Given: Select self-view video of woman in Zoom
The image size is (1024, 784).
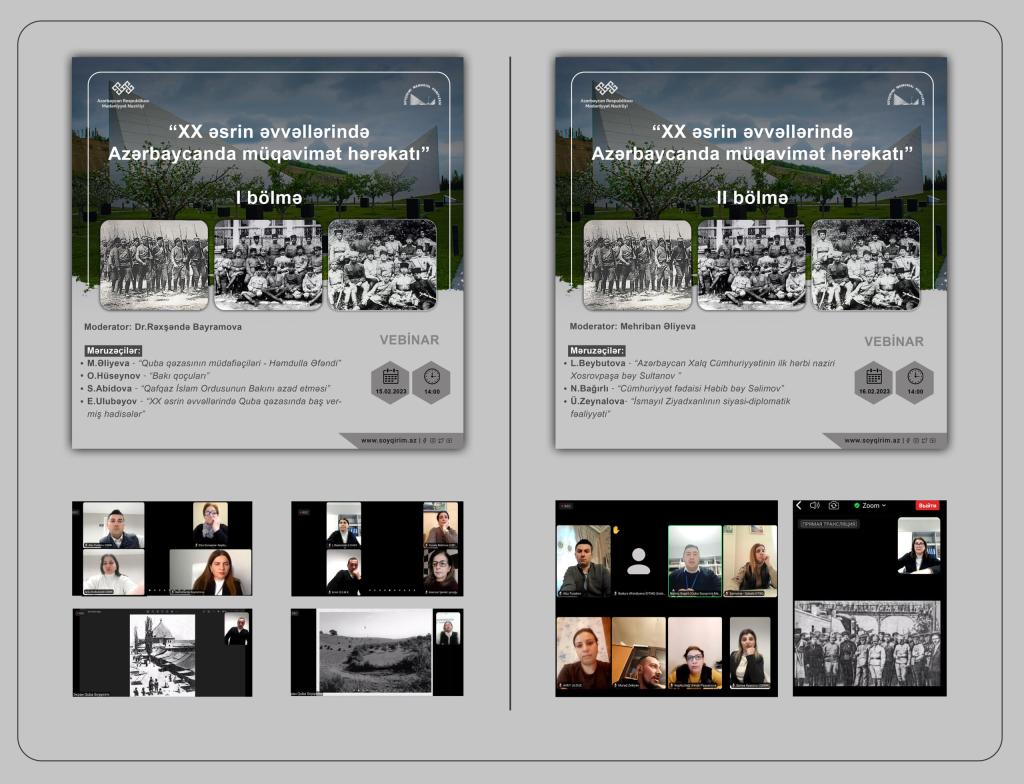Looking at the screenshot, I should pos(919,546).
